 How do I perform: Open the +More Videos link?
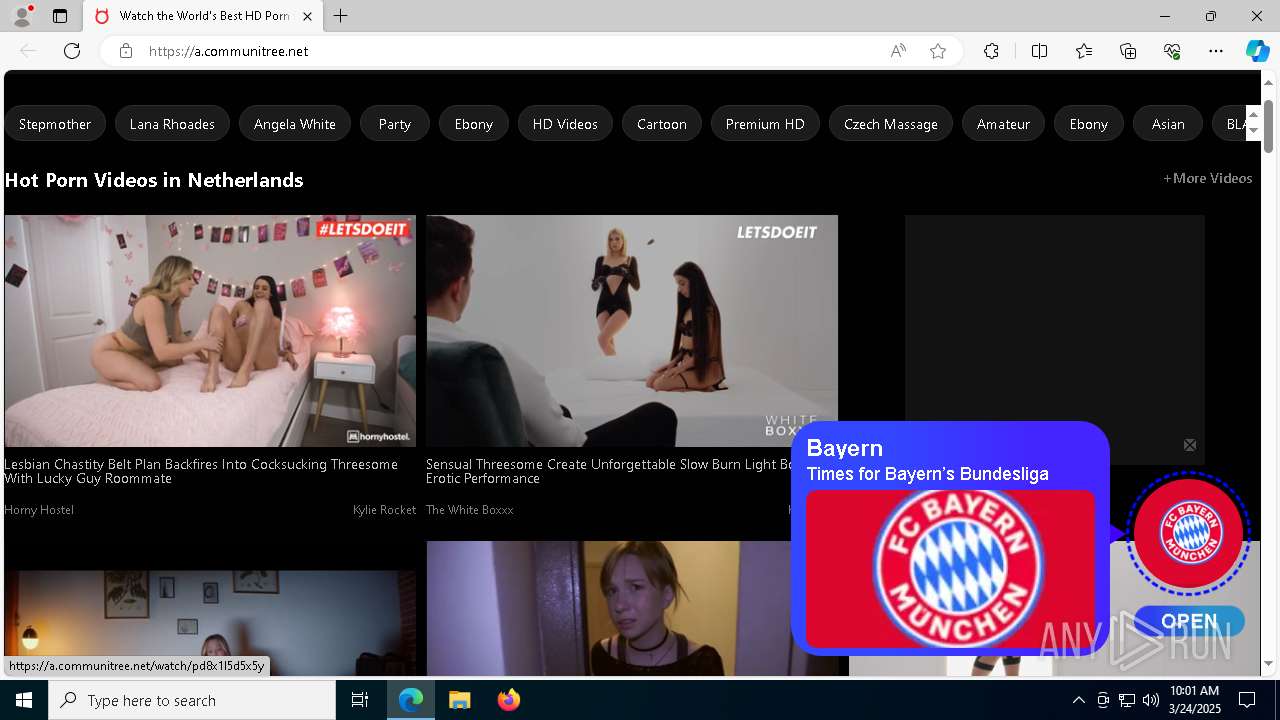coord(1207,178)
